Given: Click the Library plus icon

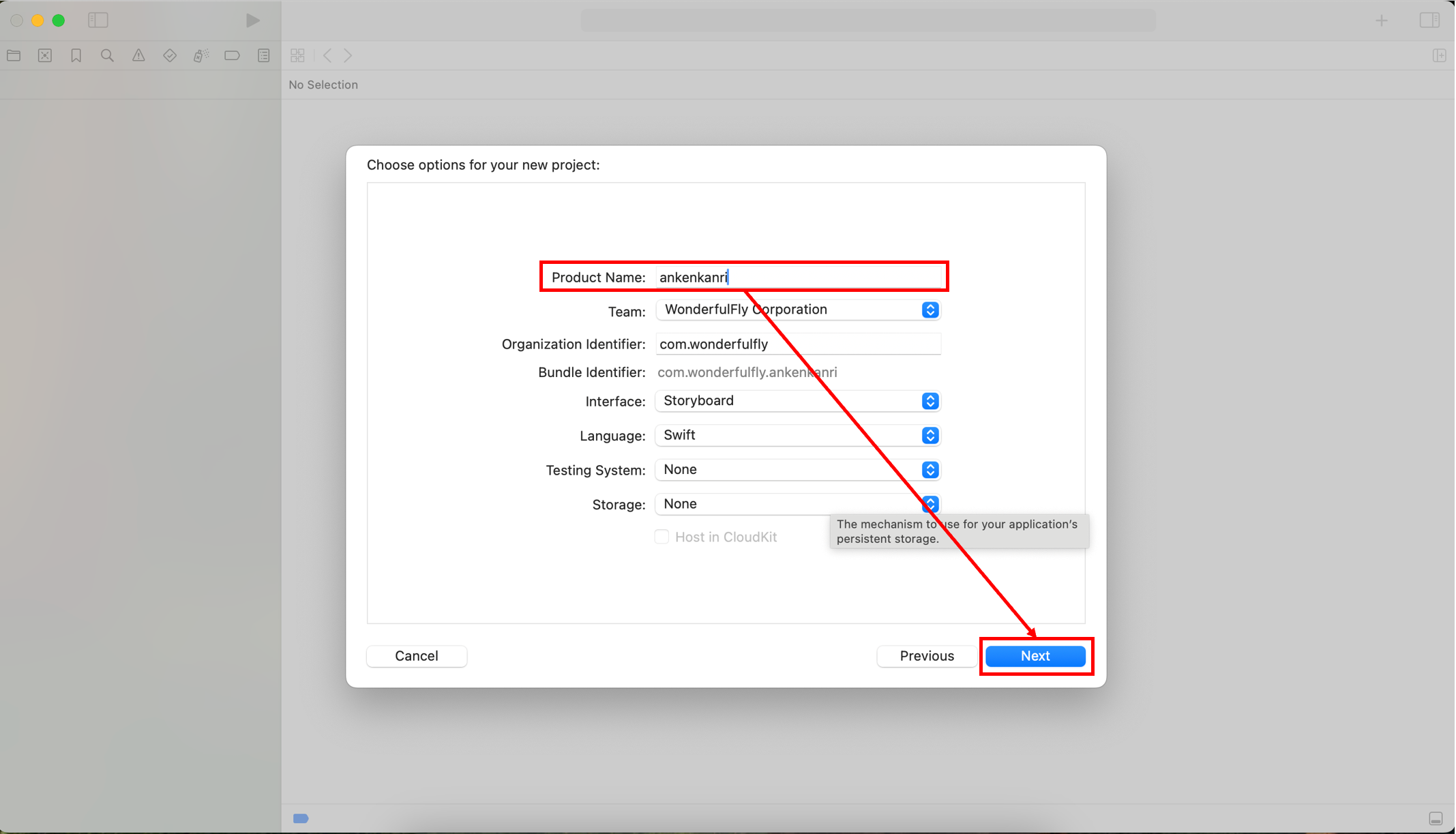Looking at the screenshot, I should point(1382,20).
